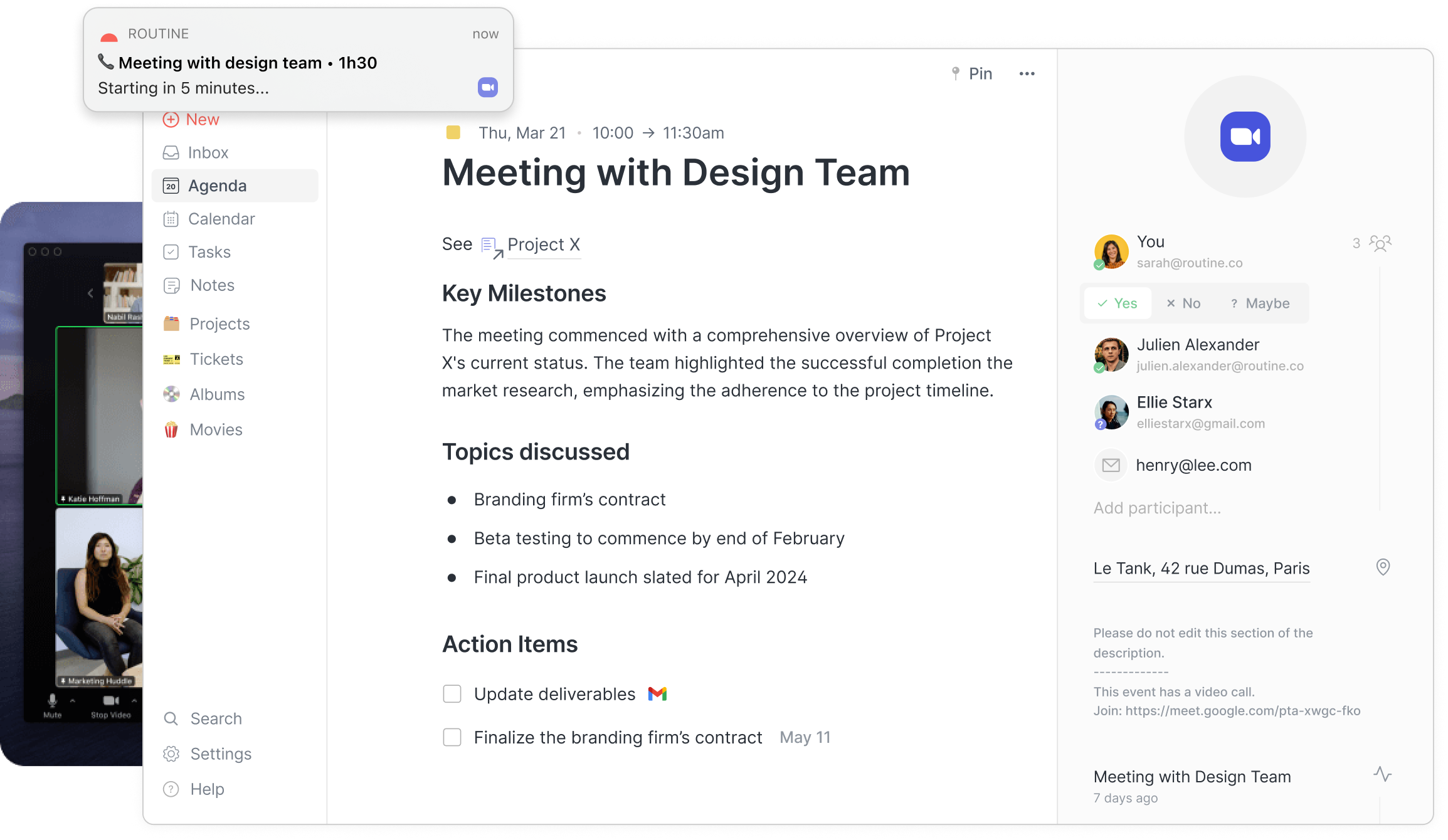Check the Update deliverables checkbox
Viewport: 1448px width, 840px height.
point(452,694)
